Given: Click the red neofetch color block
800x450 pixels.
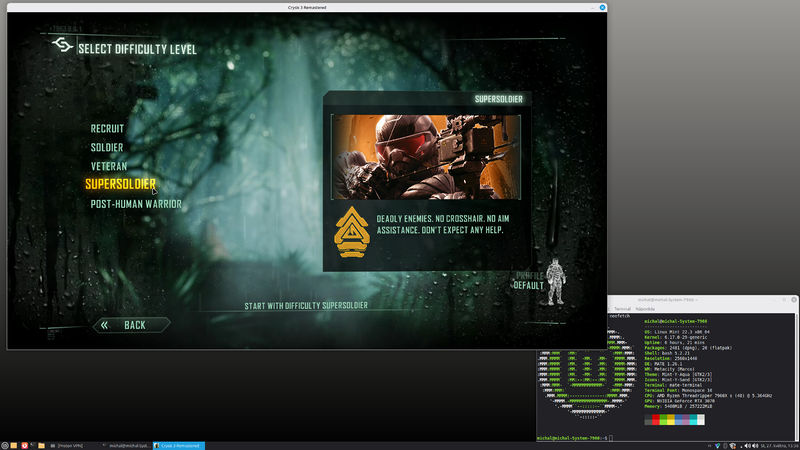Looking at the screenshot, I should point(656,419).
